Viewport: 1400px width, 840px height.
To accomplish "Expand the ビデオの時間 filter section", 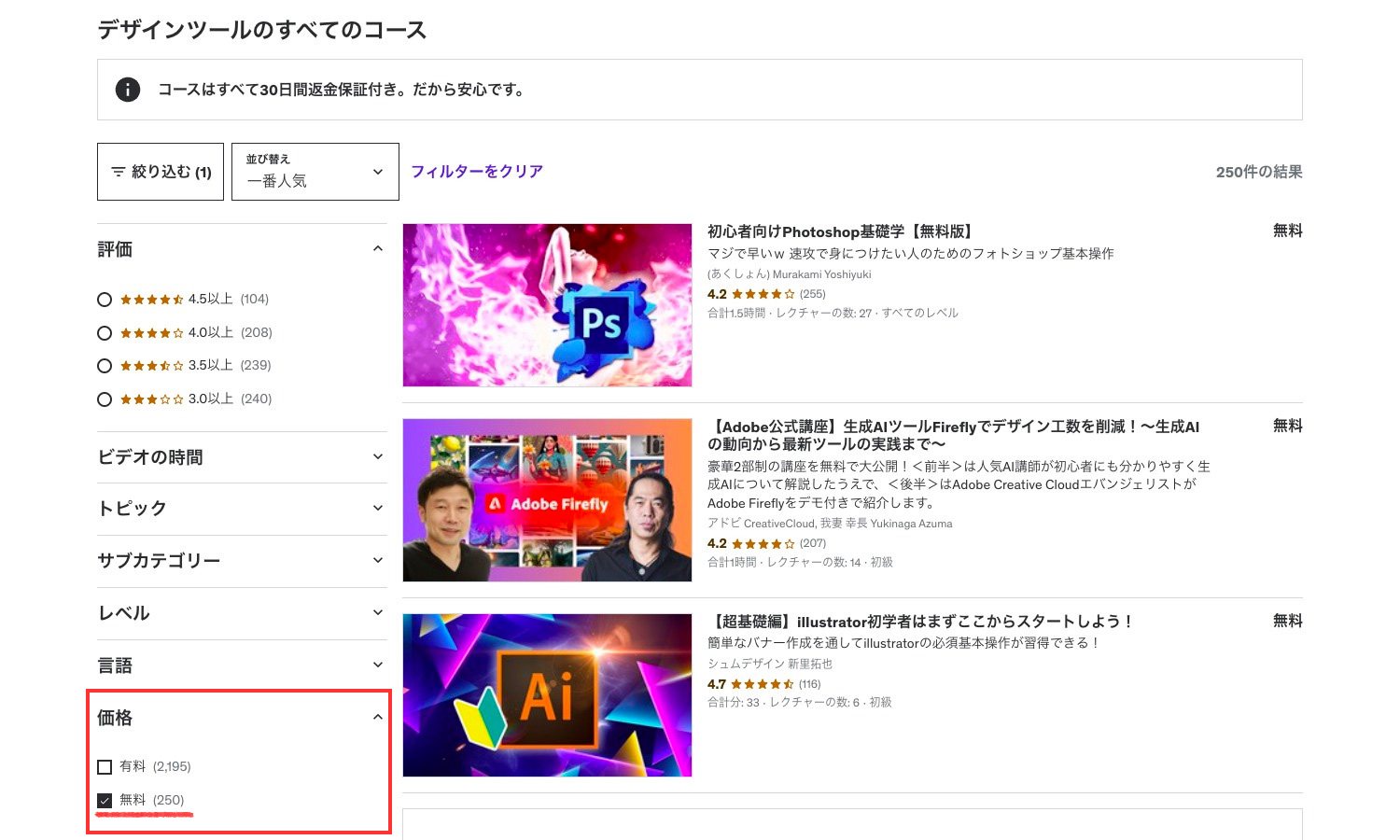I will [242, 457].
